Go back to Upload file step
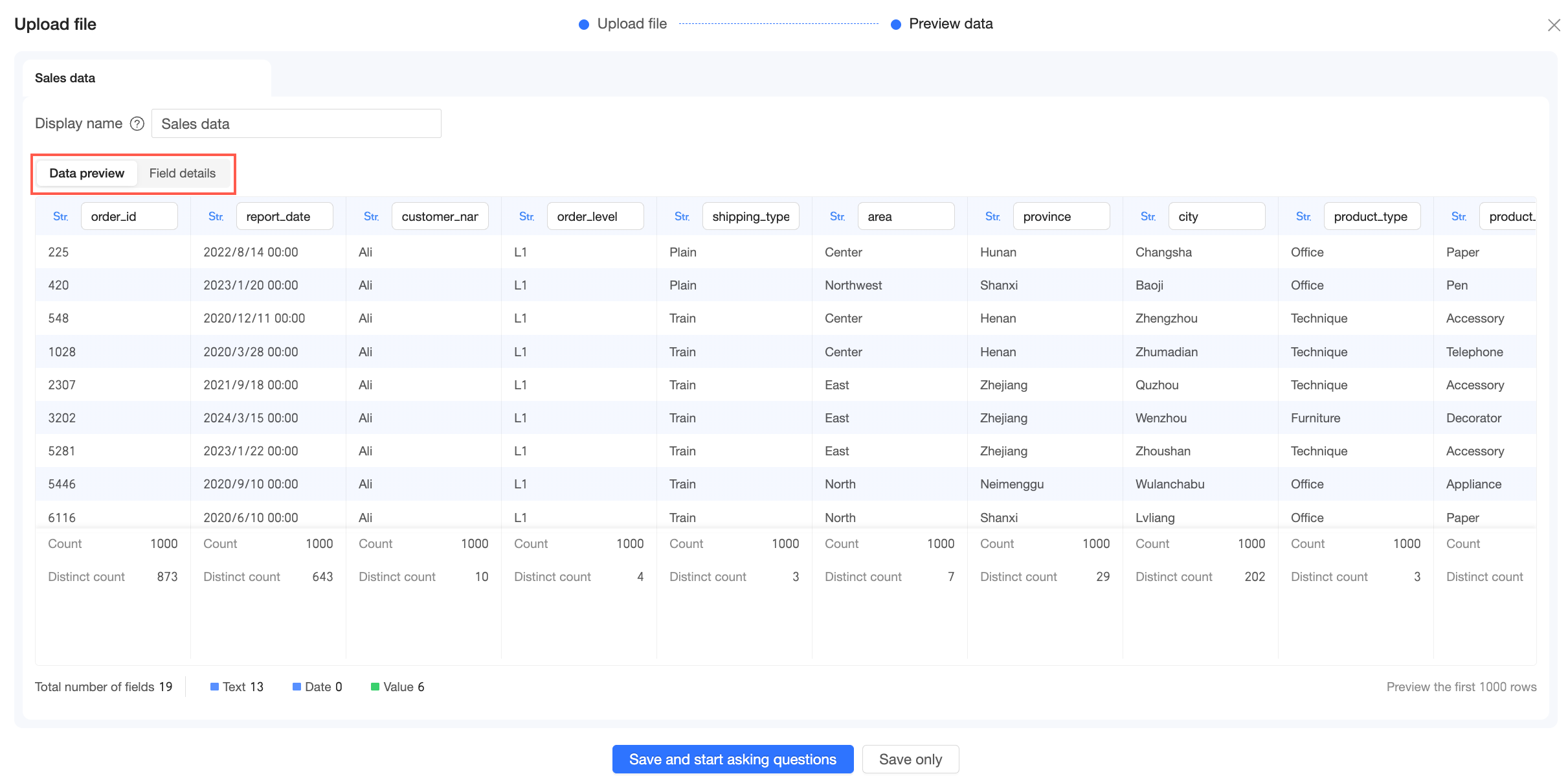Image resolution: width=1568 pixels, height=776 pixels. click(x=631, y=24)
